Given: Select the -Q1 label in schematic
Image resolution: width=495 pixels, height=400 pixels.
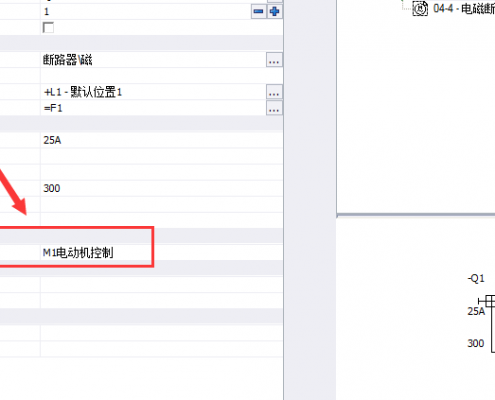Looking at the screenshot, I should (476, 278).
